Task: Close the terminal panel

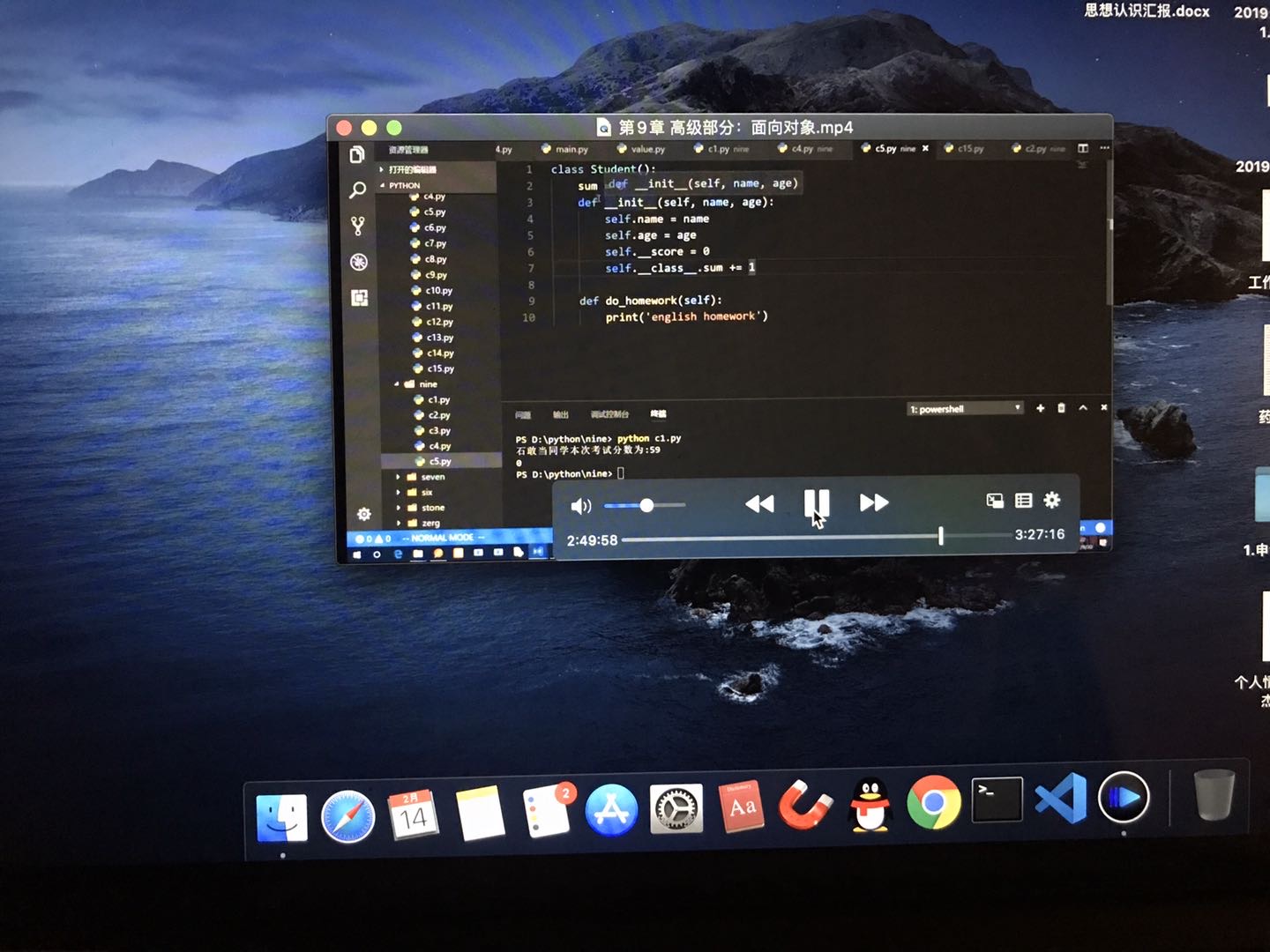Action: [1103, 407]
